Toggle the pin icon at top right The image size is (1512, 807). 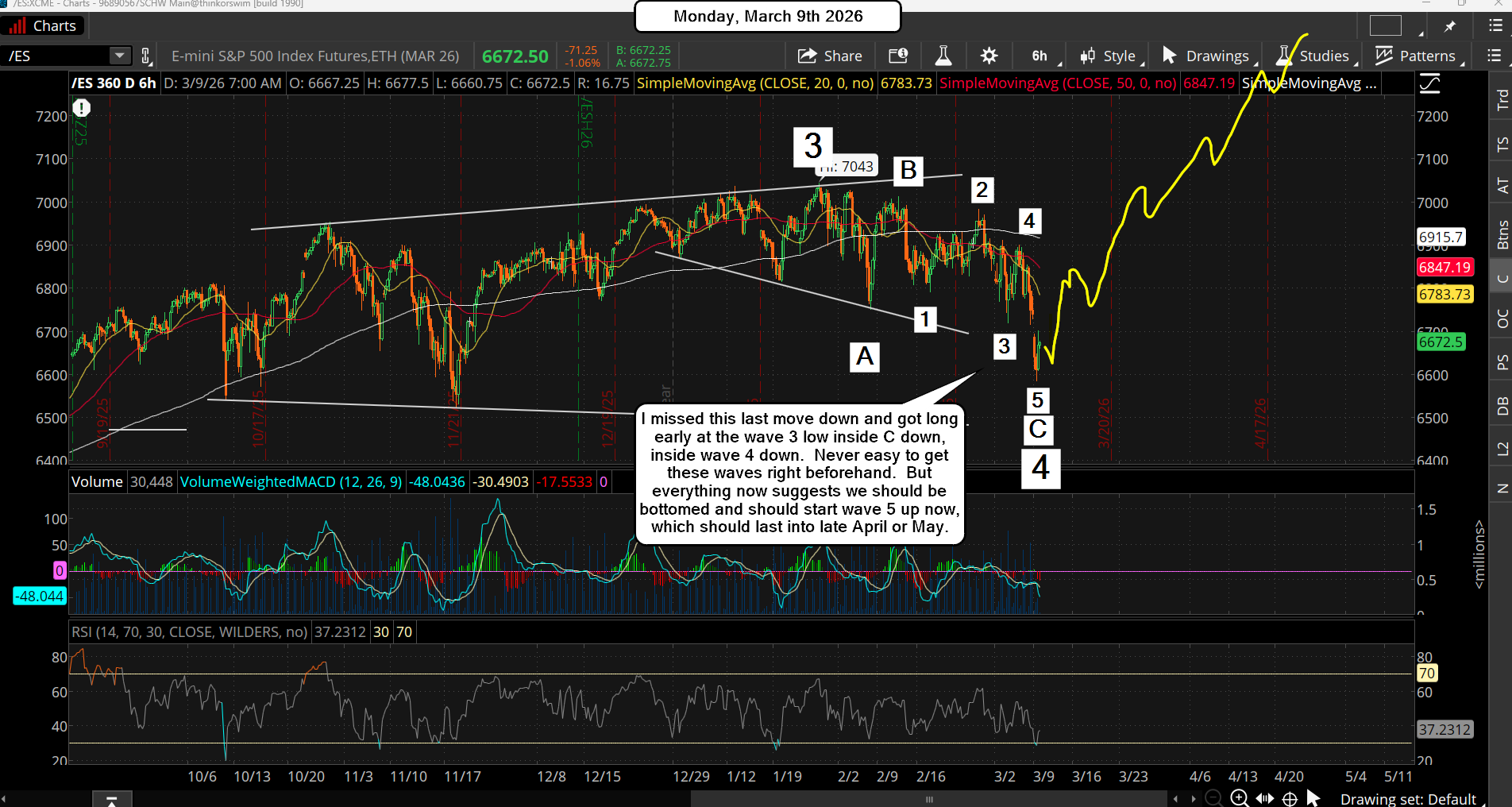click(x=1450, y=26)
